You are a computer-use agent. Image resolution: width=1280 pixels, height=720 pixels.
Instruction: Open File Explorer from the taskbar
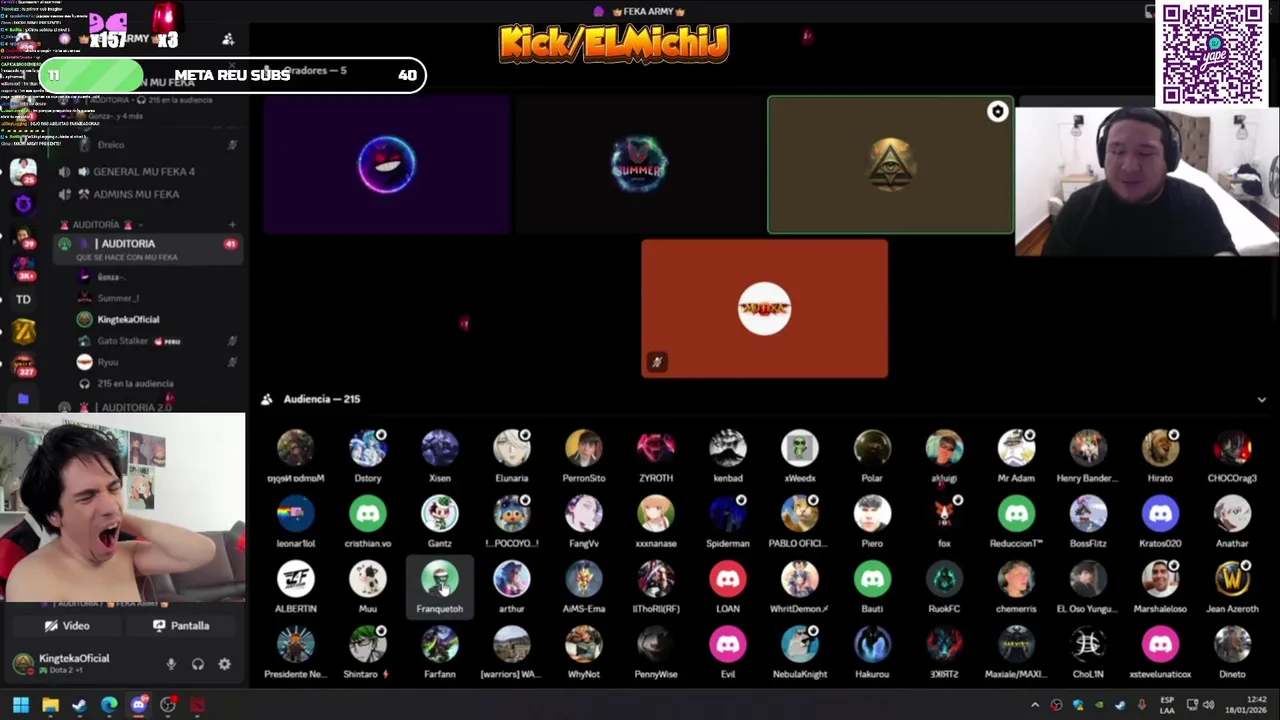point(50,705)
